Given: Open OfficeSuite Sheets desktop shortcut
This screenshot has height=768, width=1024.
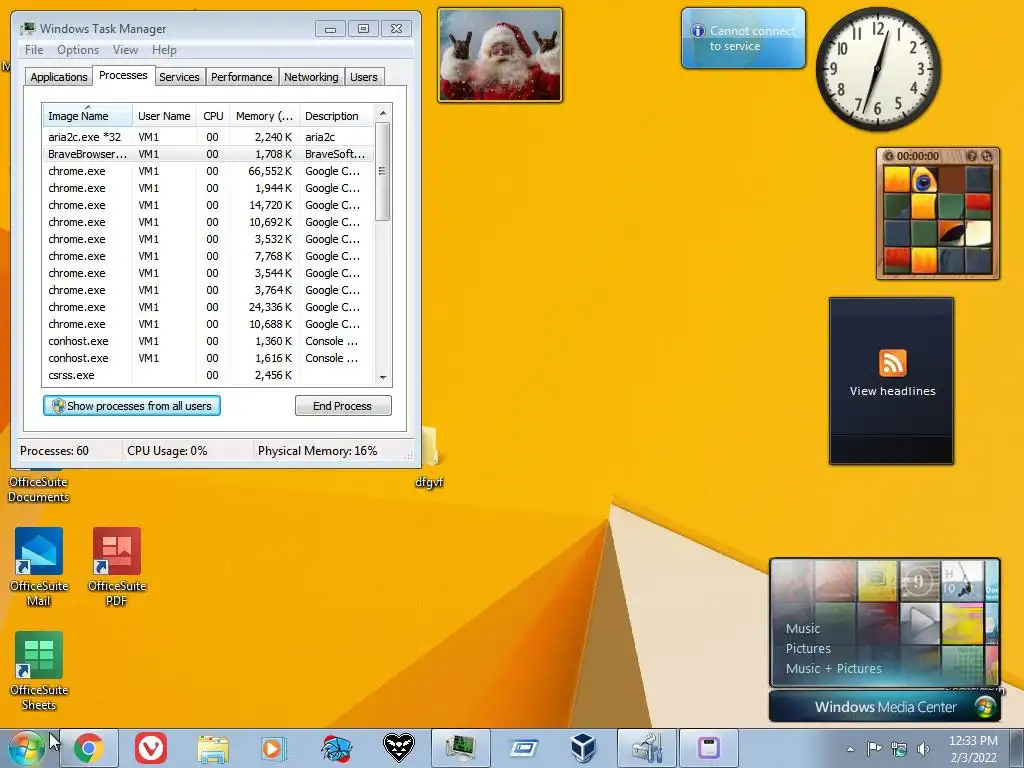Looking at the screenshot, I should click(39, 671).
